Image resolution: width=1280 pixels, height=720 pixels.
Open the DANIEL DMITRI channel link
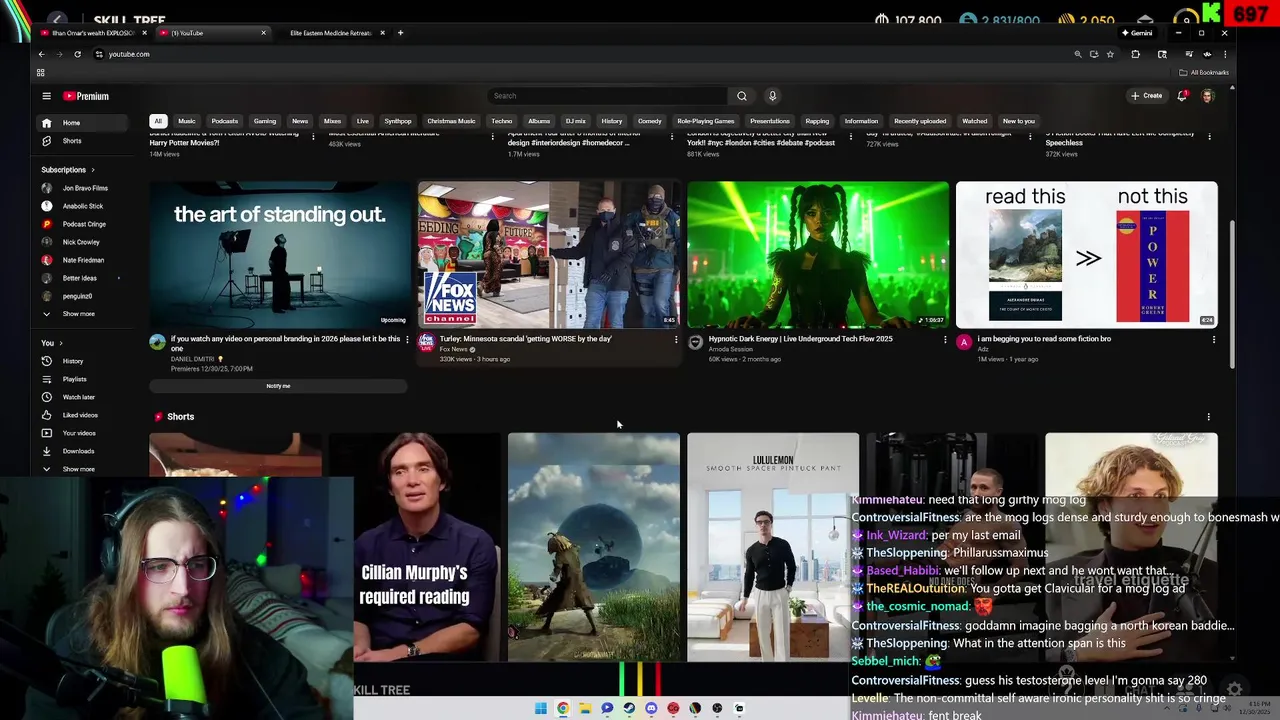click(194, 359)
